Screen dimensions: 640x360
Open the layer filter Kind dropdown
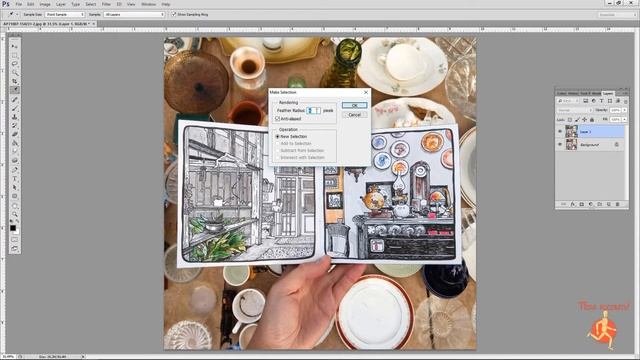coord(568,101)
